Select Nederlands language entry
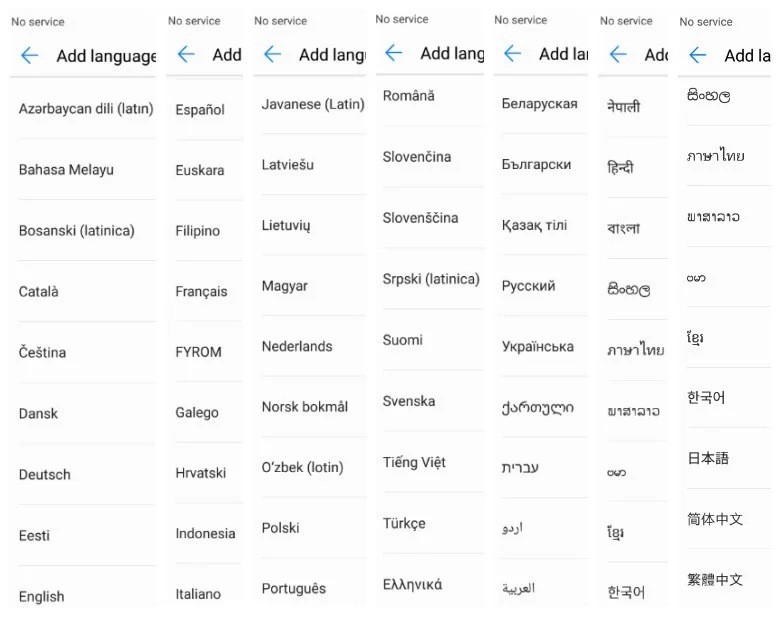This screenshot has width=781, height=617. click(x=297, y=346)
